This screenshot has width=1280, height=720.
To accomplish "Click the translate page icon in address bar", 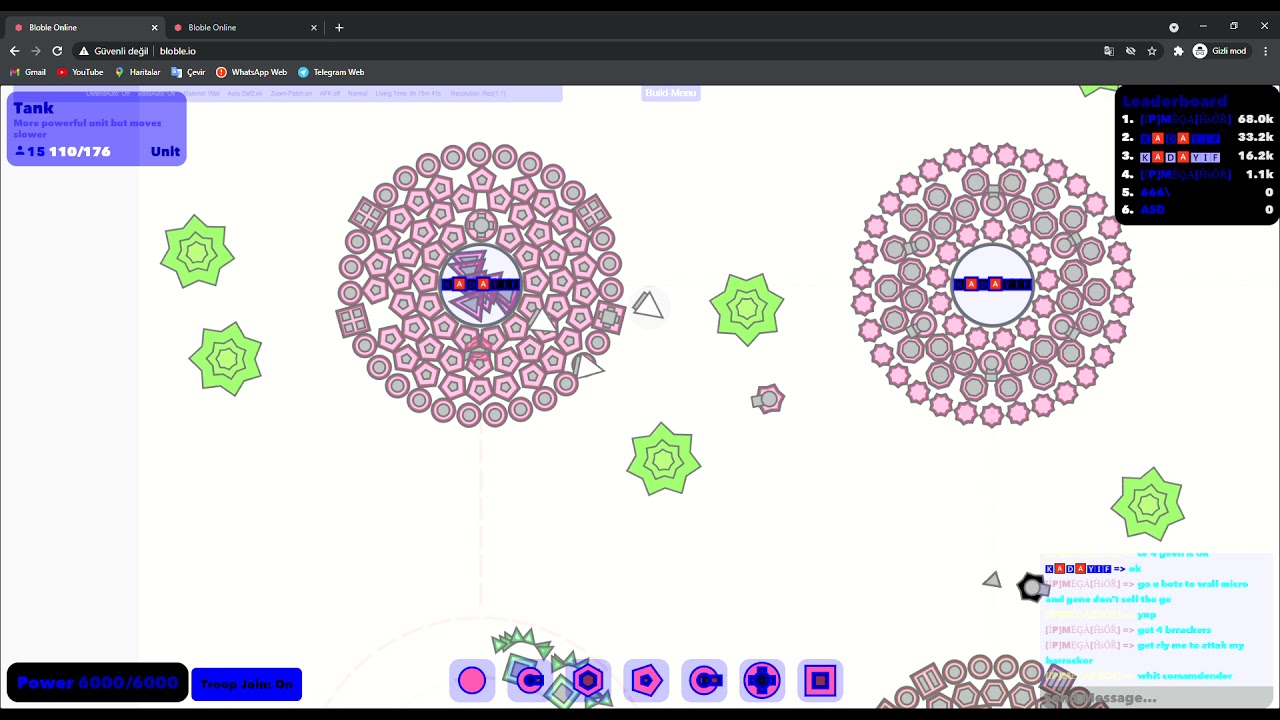I will (x=1109, y=51).
